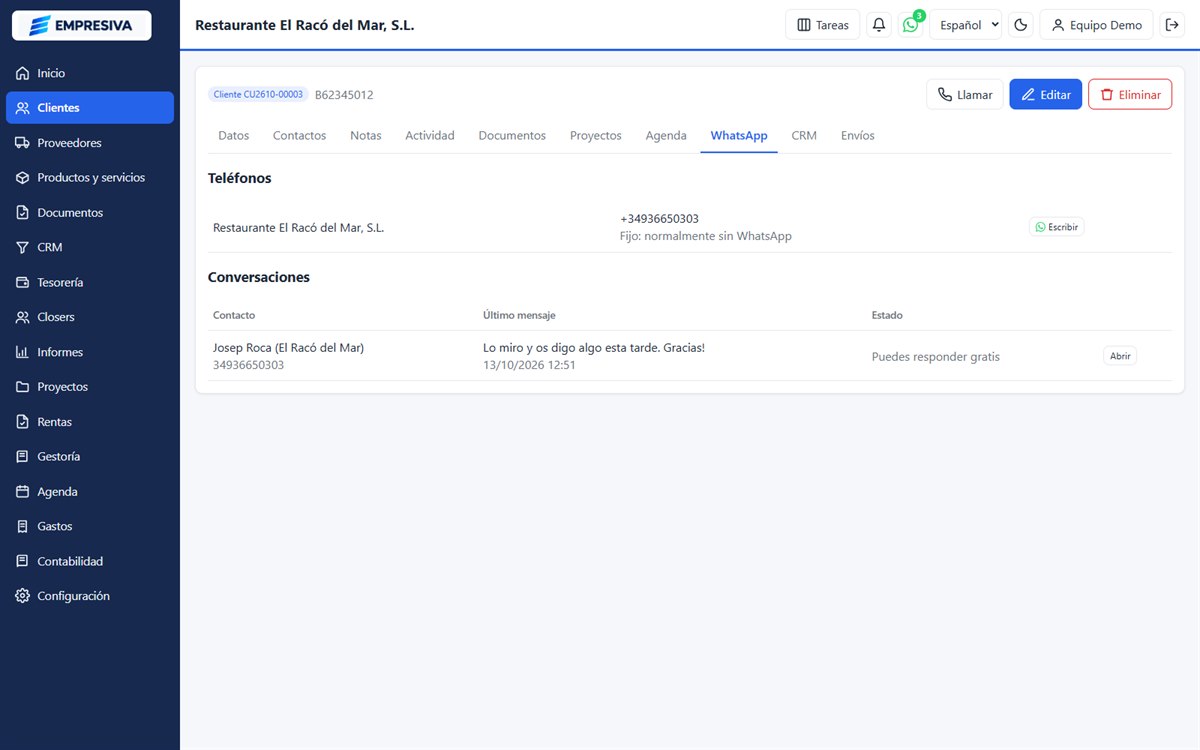The height and width of the screenshot is (750, 1200).
Task: Click the Gastos receipt icon
Action: pyautogui.click(x=22, y=526)
